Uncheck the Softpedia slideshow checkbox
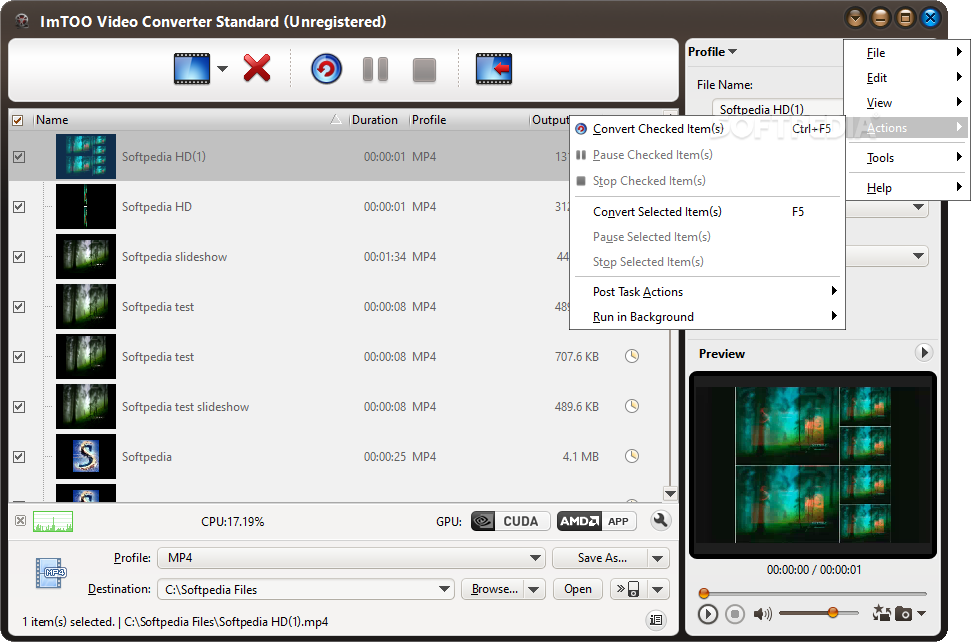This screenshot has width=971, height=642. pos(19,257)
